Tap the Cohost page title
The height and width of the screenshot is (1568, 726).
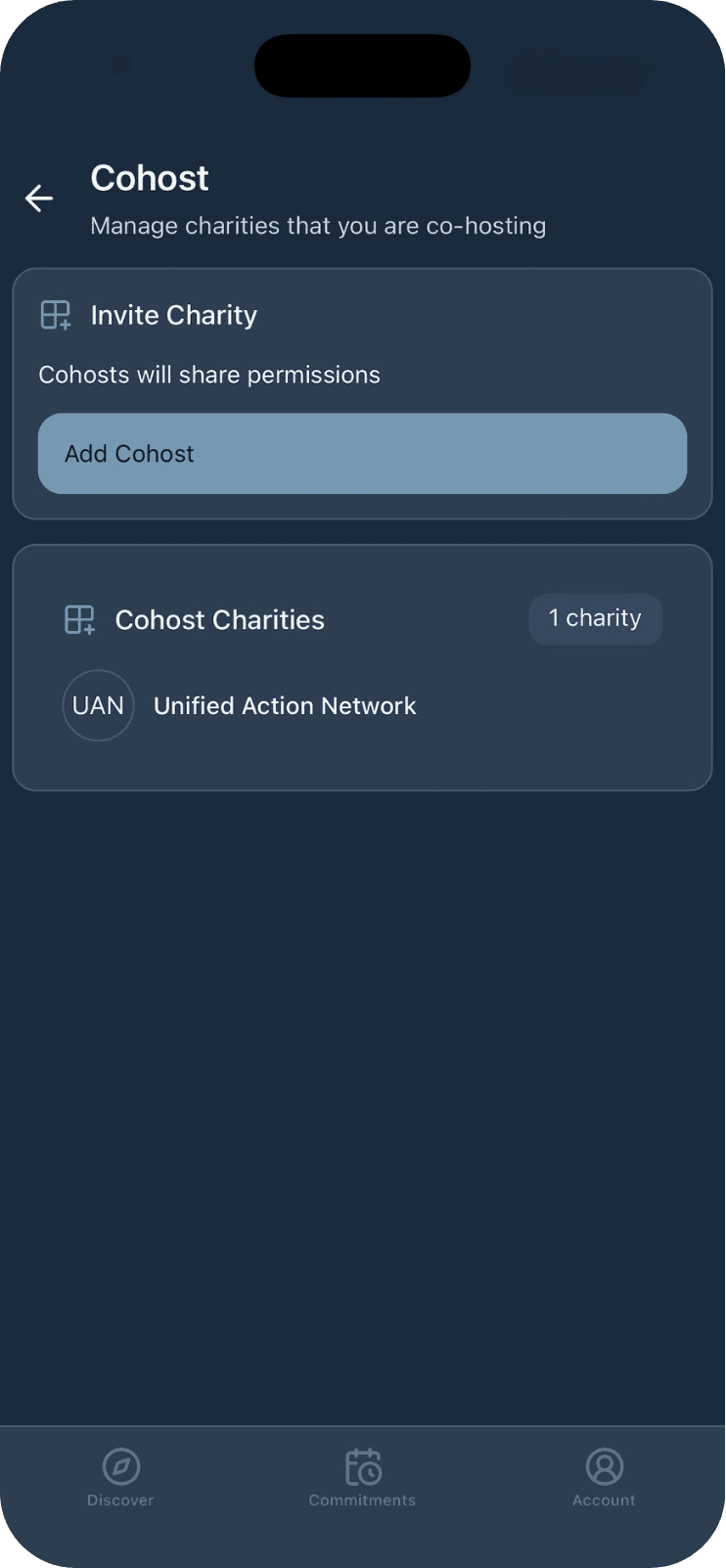150,178
